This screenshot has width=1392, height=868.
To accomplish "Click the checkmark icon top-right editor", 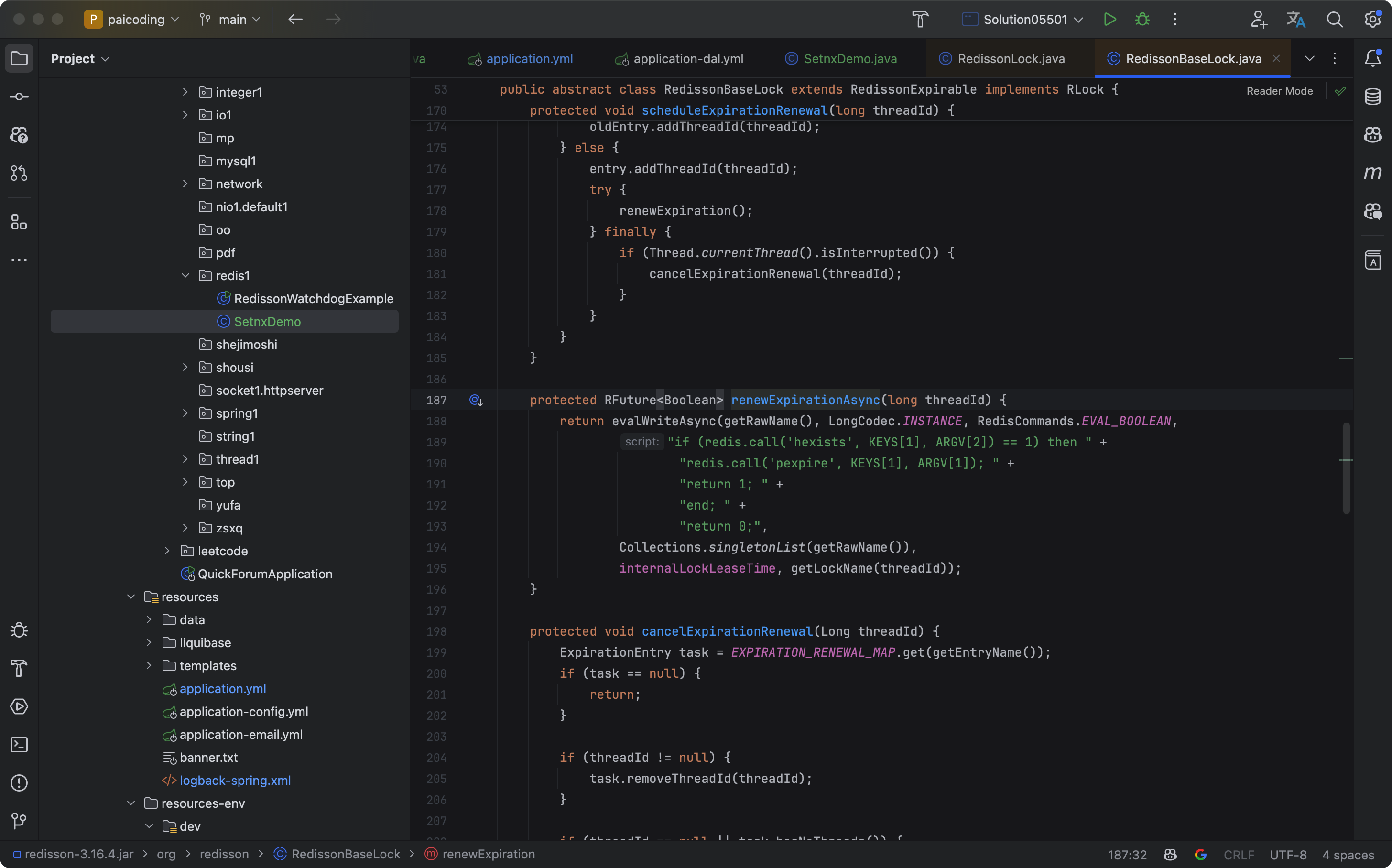I will tap(1340, 91).
